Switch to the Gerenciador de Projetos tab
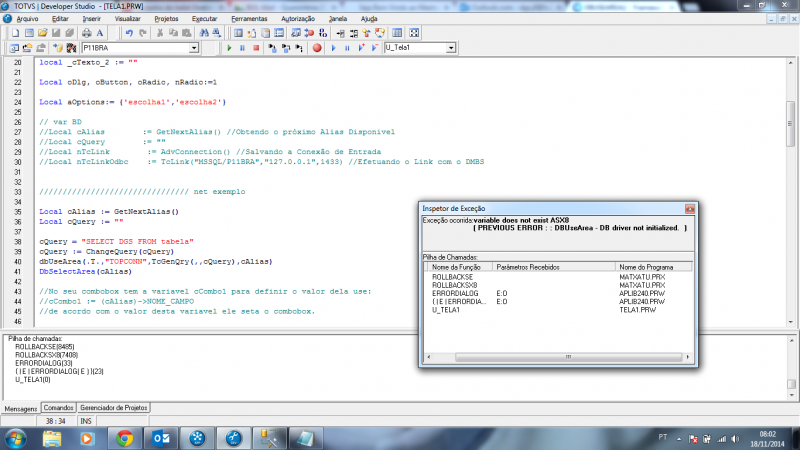The width and height of the screenshot is (800, 450). coord(113,408)
